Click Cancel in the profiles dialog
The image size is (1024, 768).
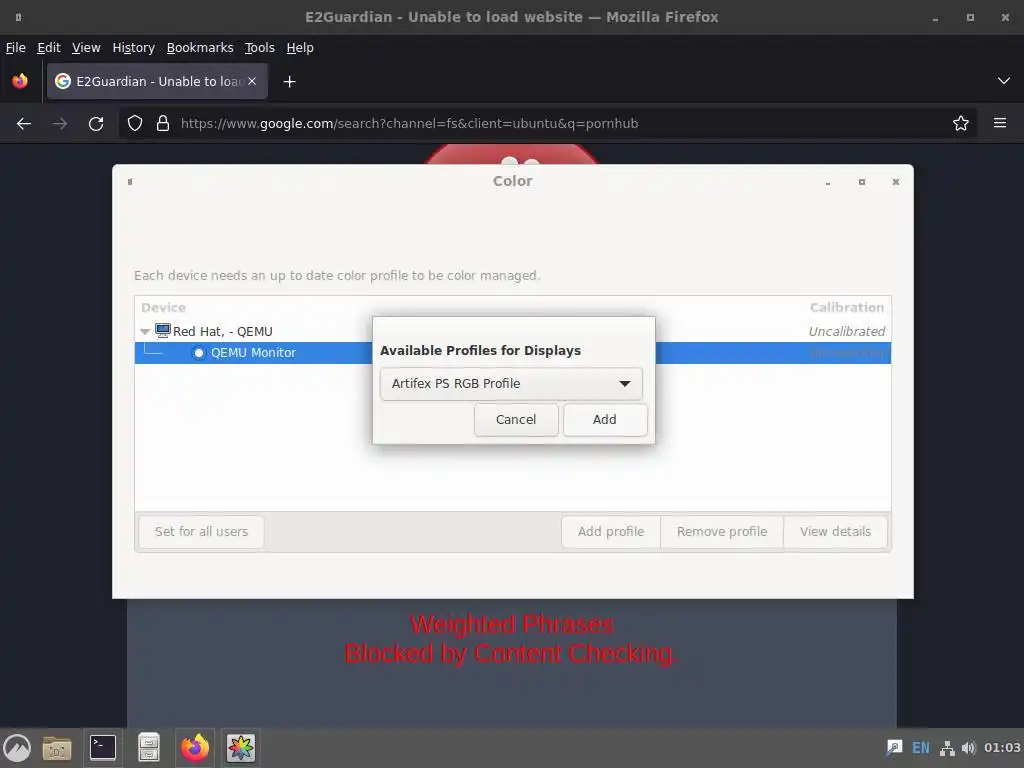516,420
